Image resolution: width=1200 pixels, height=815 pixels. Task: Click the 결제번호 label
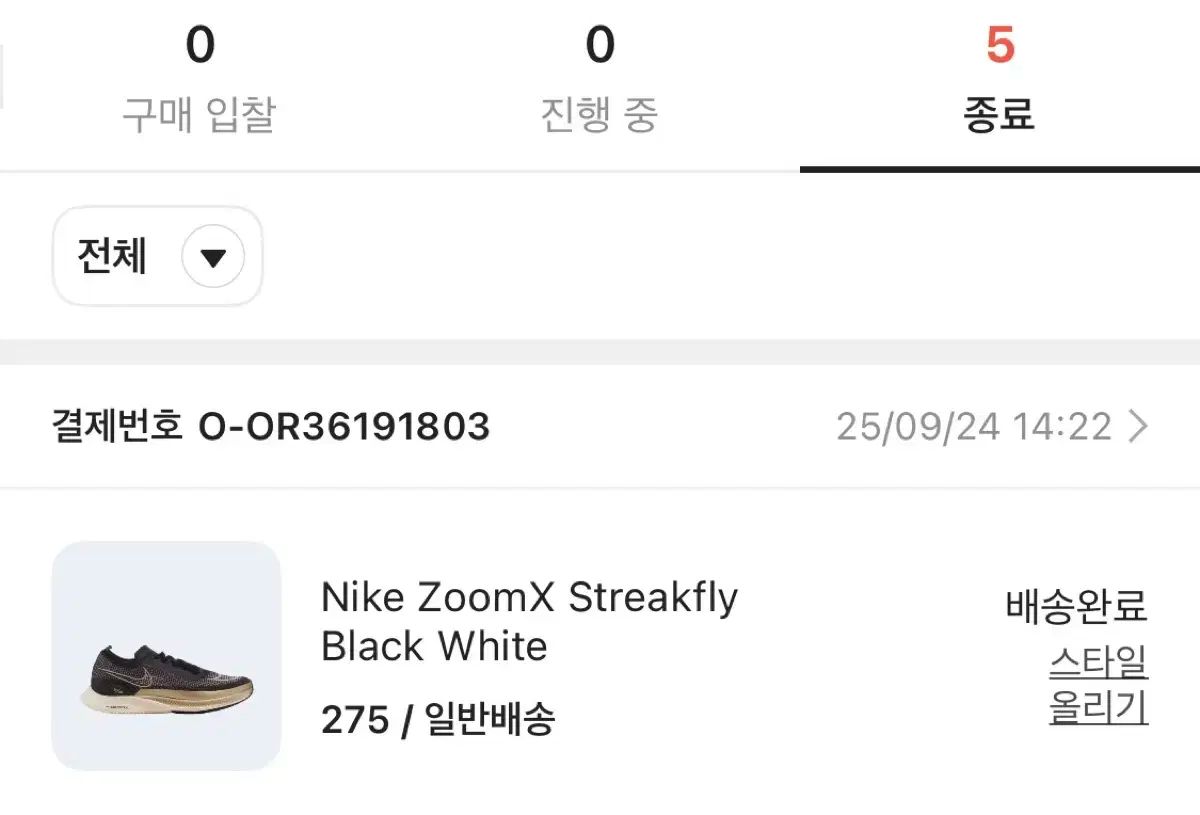[116, 428]
